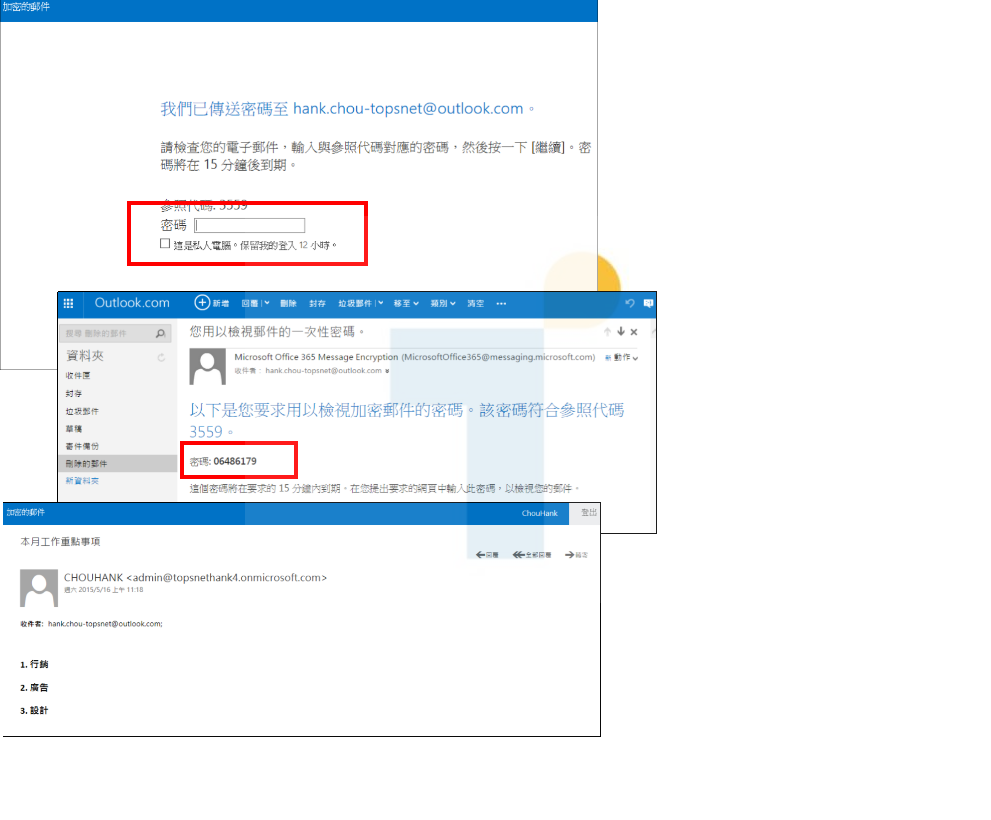Click the subject 本月工作重點事項
Viewport: 991px width, 820px height.
pos(60,541)
